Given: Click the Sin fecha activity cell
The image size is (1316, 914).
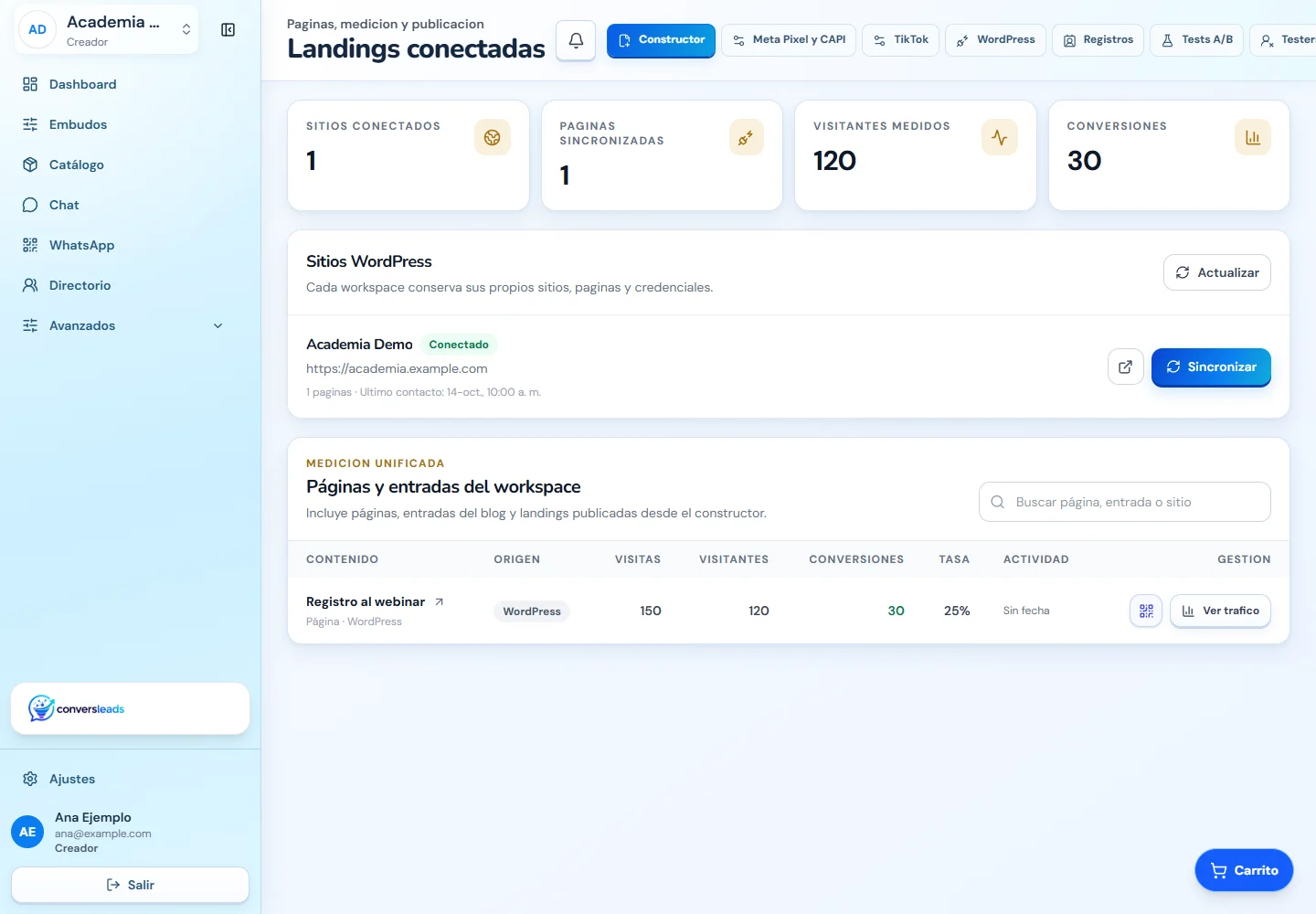Looking at the screenshot, I should click(x=1026, y=611).
